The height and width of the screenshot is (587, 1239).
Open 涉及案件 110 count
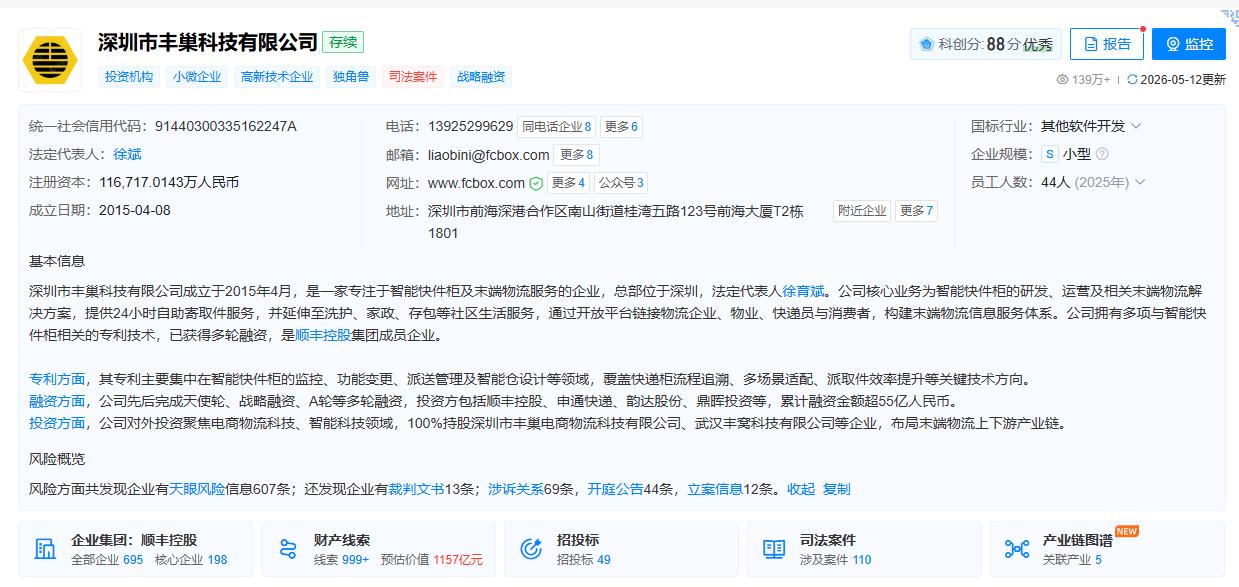(x=835, y=560)
